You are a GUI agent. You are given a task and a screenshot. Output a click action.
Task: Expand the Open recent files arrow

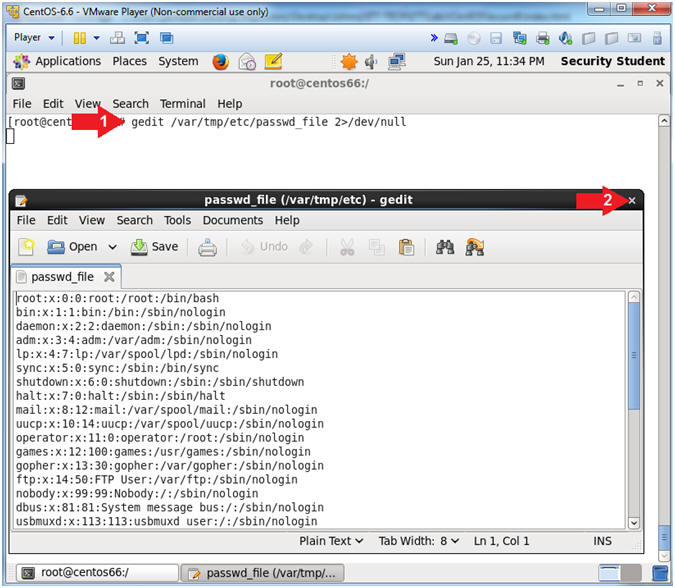(x=112, y=247)
